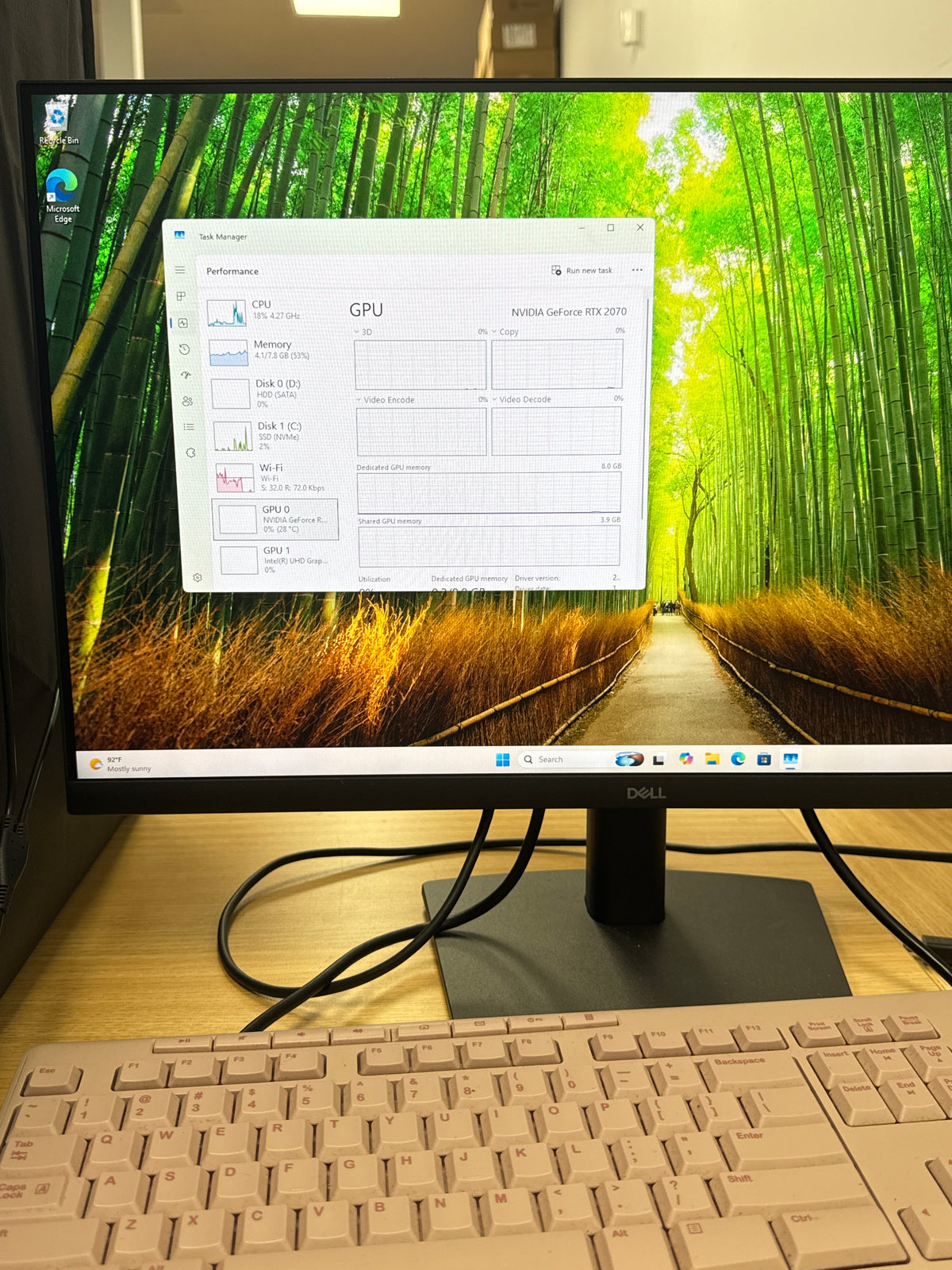Select the Wi-Fi performance entry
The width and height of the screenshot is (952, 1270).
point(276,477)
